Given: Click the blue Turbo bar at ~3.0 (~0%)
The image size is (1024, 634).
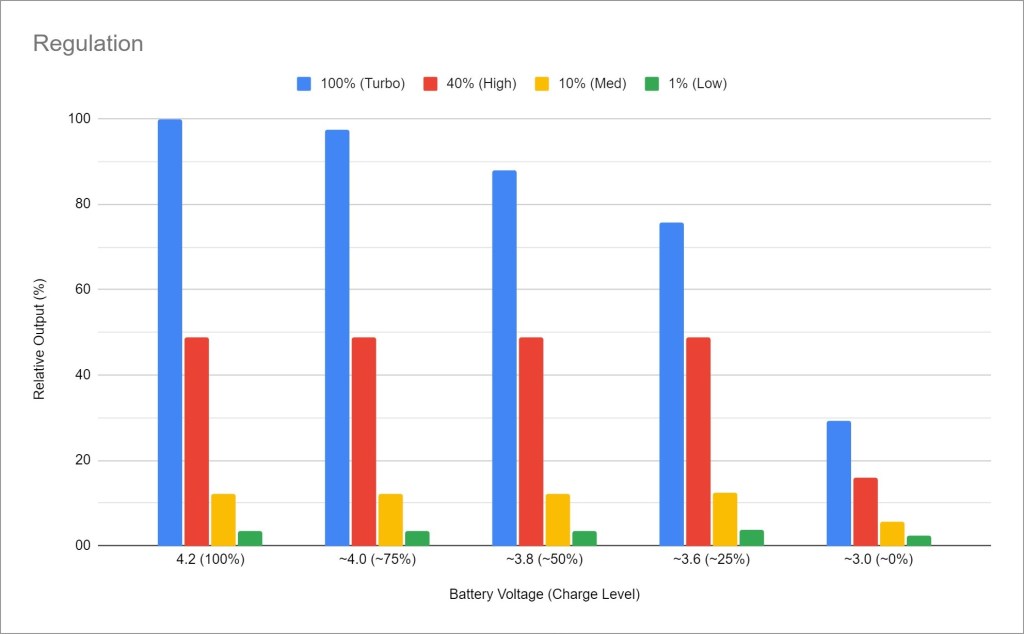Looking at the screenshot, I should pyautogui.click(x=838, y=483).
